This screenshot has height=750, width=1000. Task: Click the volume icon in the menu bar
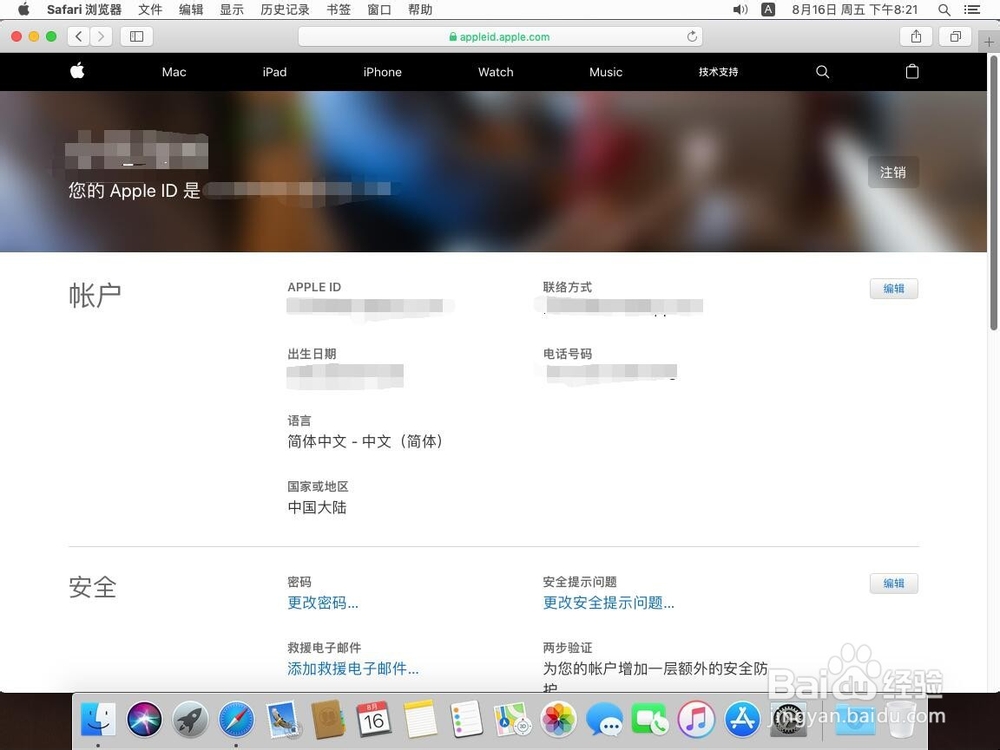740,10
